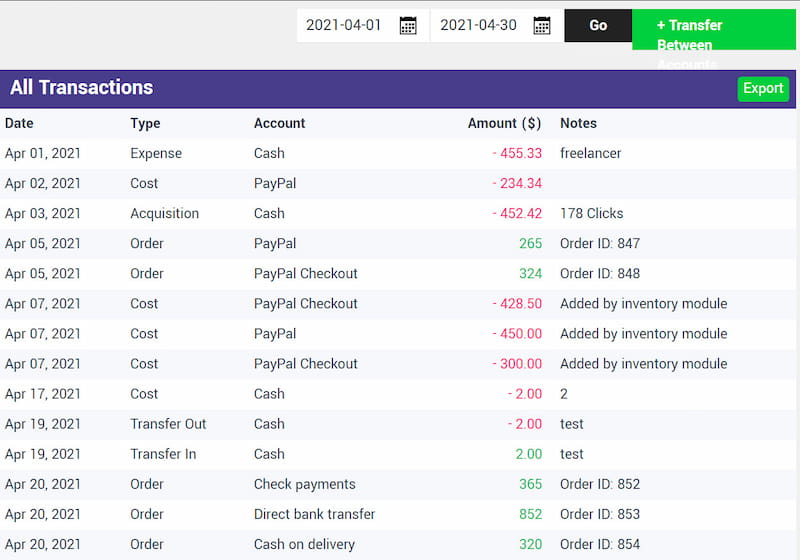
Task: Click the end date field 2021-04-30
Action: pyautogui.click(x=478, y=25)
